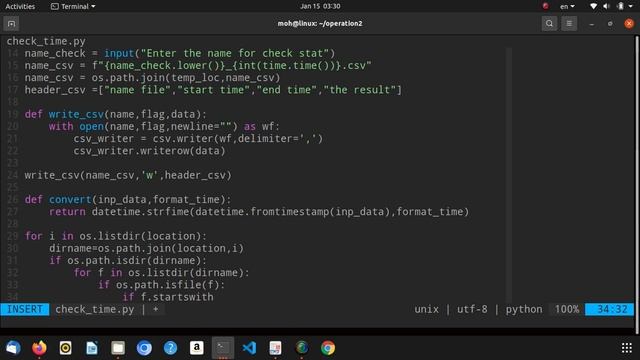Click 'open' keyword on line 20
Image resolution: width=640 pixels, height=360 pixels.
(x=91, y=127)
